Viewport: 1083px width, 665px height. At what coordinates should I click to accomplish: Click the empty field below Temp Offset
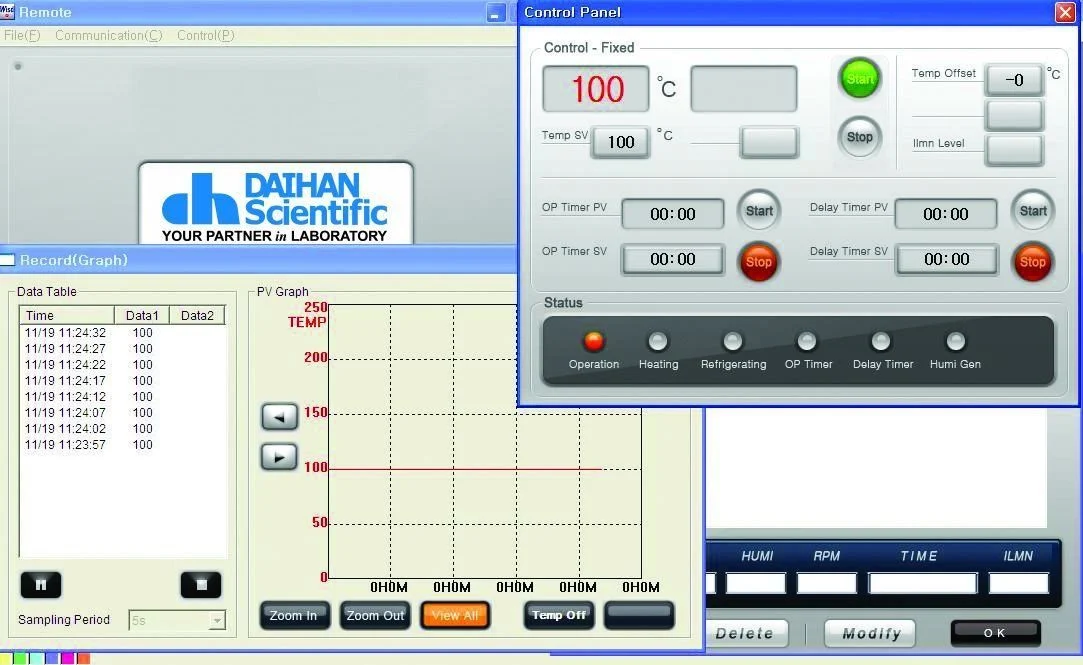1013,115
